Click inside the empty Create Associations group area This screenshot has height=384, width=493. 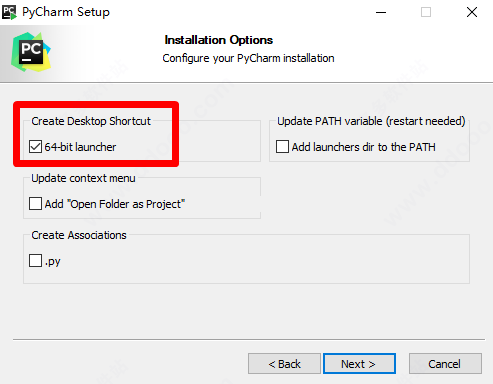point(267,263)
